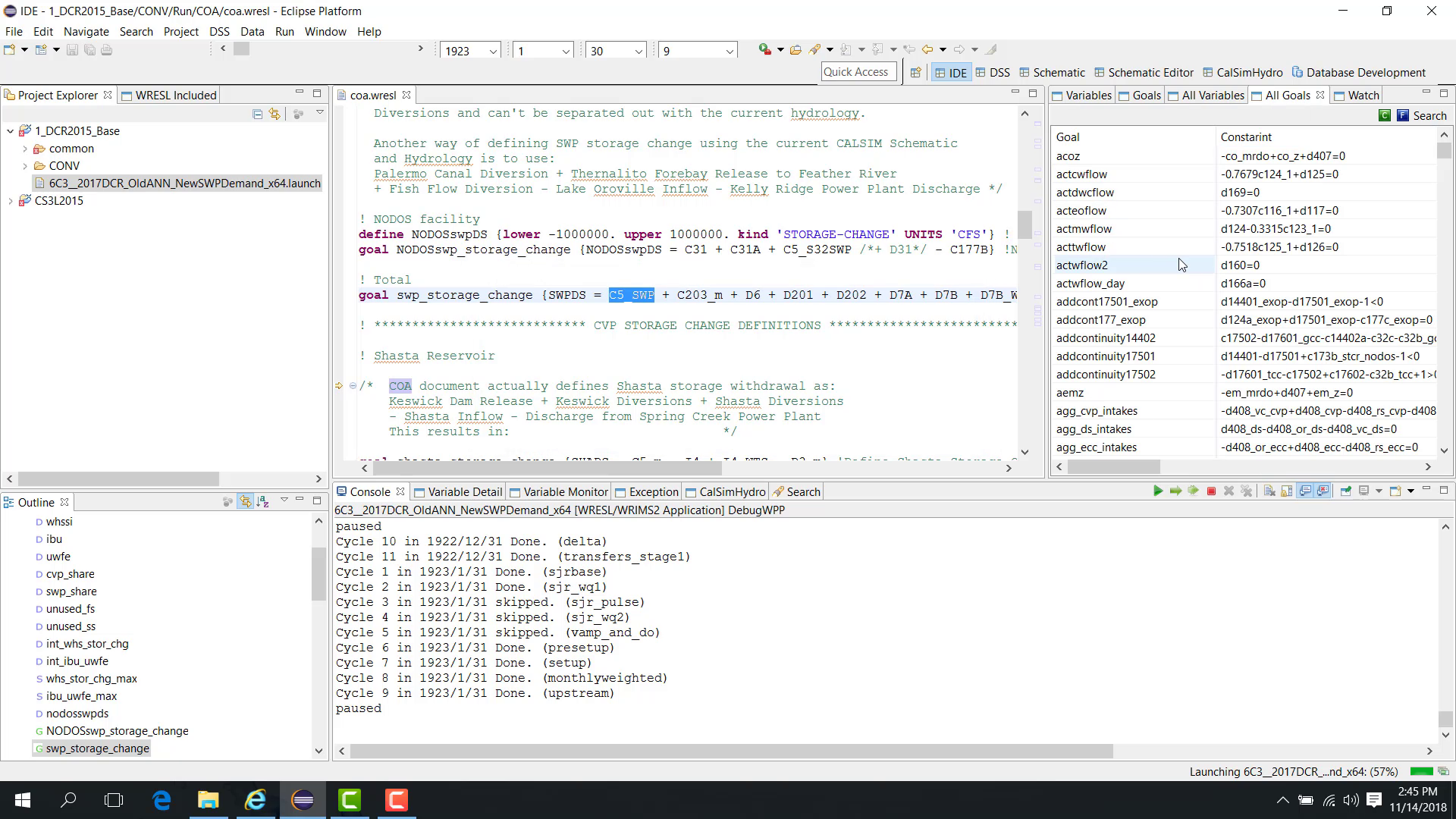Click Clear Console icon

1269,491
